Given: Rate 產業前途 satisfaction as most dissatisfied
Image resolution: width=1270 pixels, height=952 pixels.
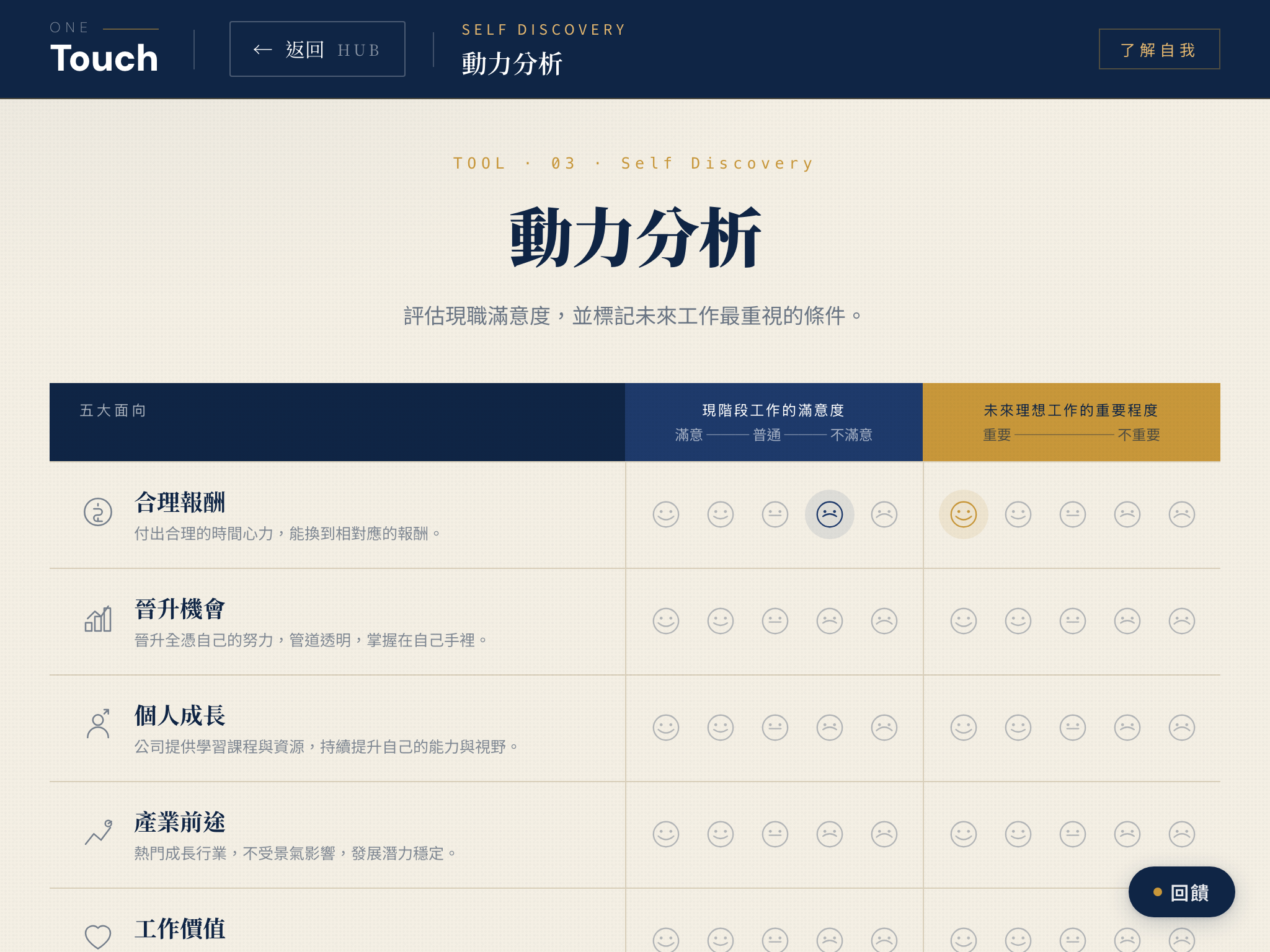Looking at the screenshot, I should 884,834.
